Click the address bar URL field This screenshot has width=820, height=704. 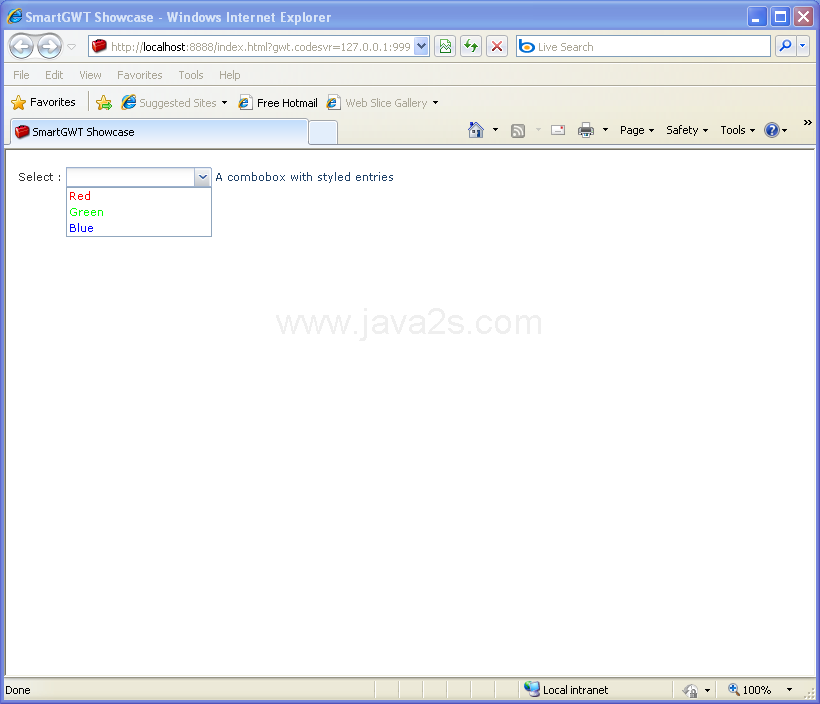point(252,47)
